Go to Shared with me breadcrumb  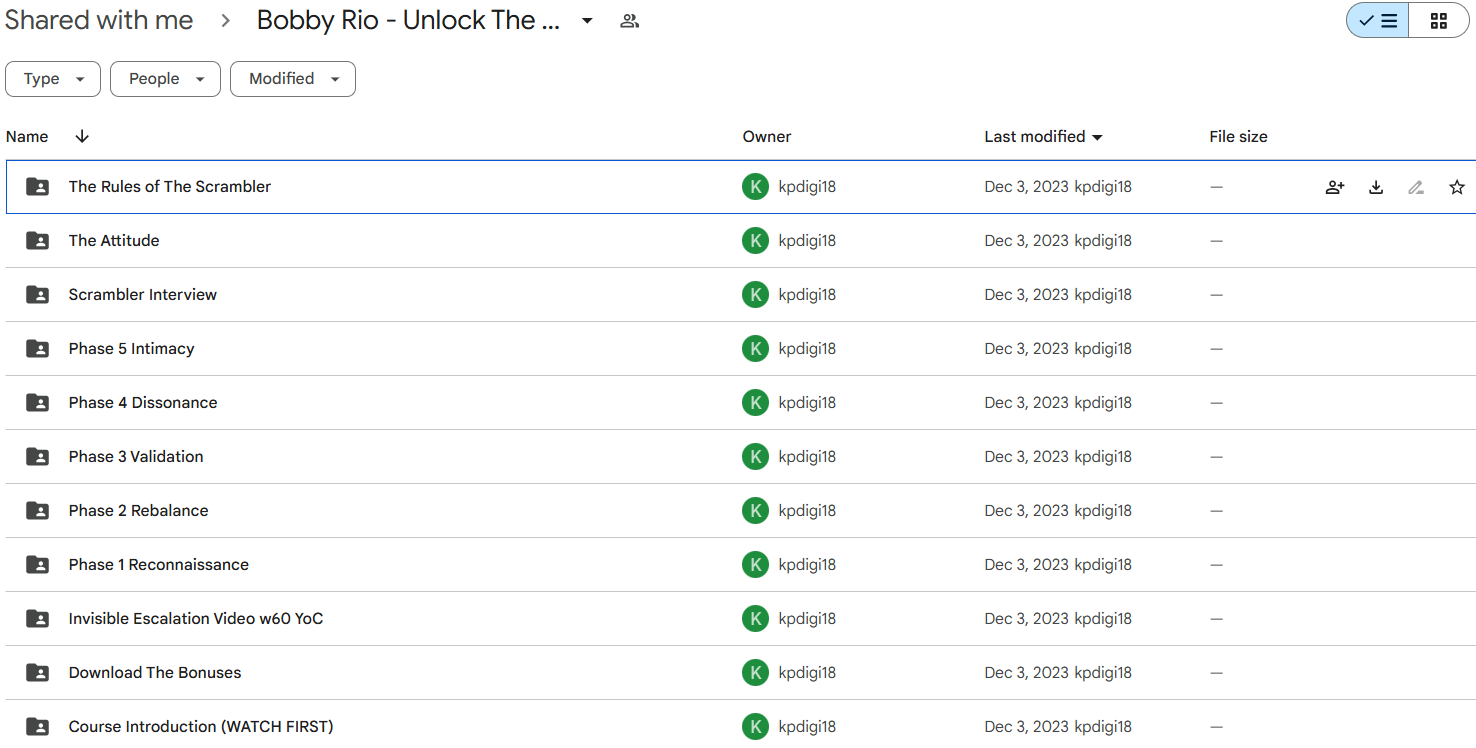99,21
